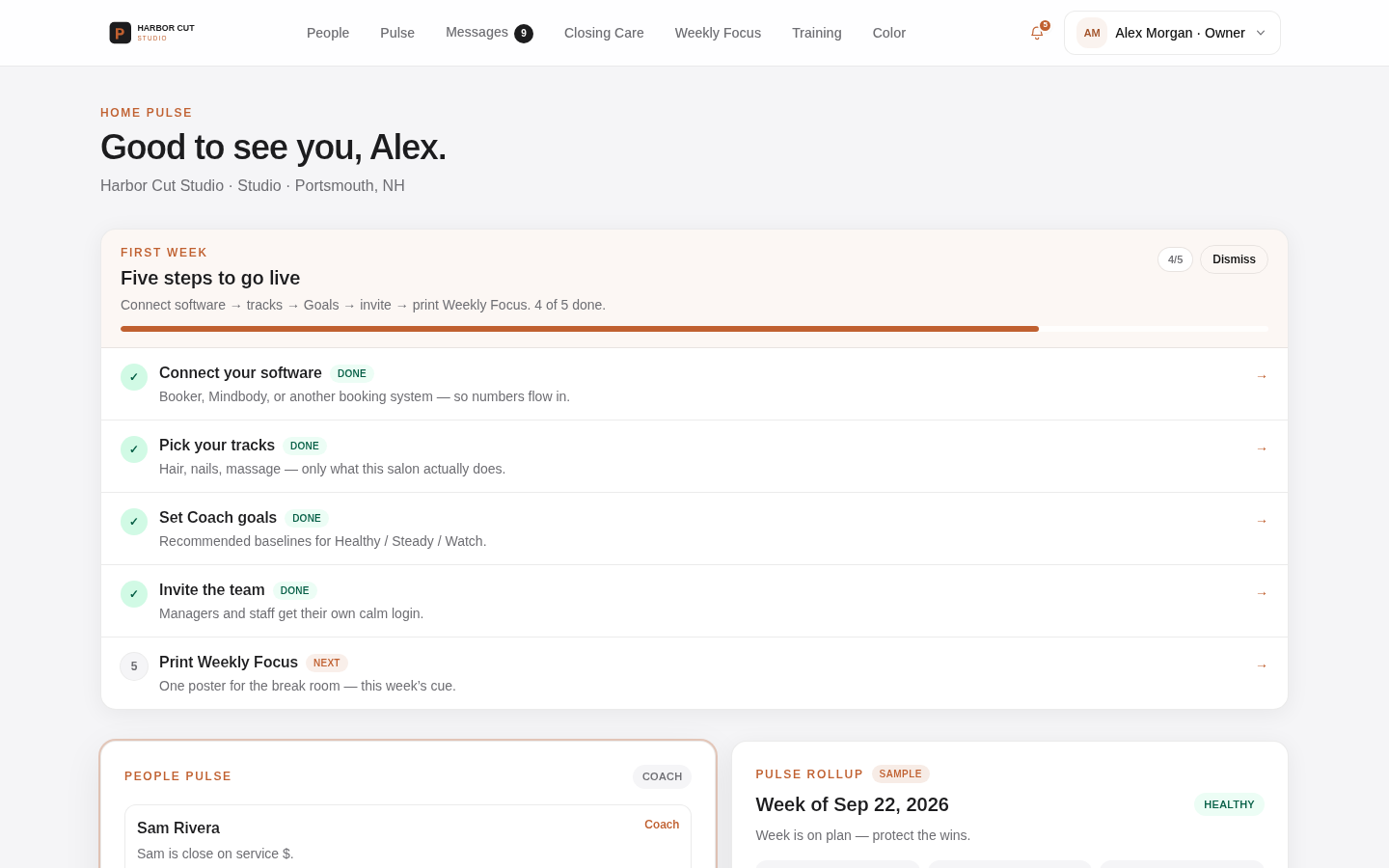Viewport: 1389px width, 868px height.
Task: Open Print Weekly Focus via its arrow
Action: [x=1262, y=665]
